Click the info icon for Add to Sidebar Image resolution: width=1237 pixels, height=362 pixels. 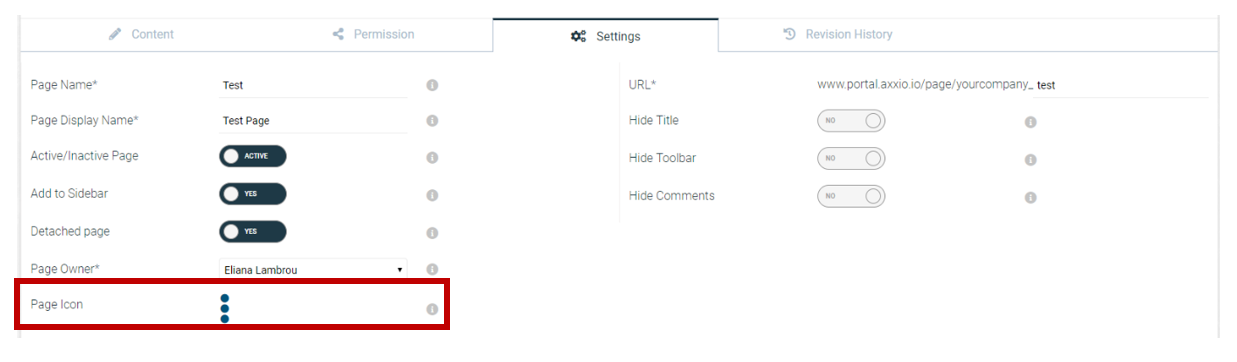[432, 195]
